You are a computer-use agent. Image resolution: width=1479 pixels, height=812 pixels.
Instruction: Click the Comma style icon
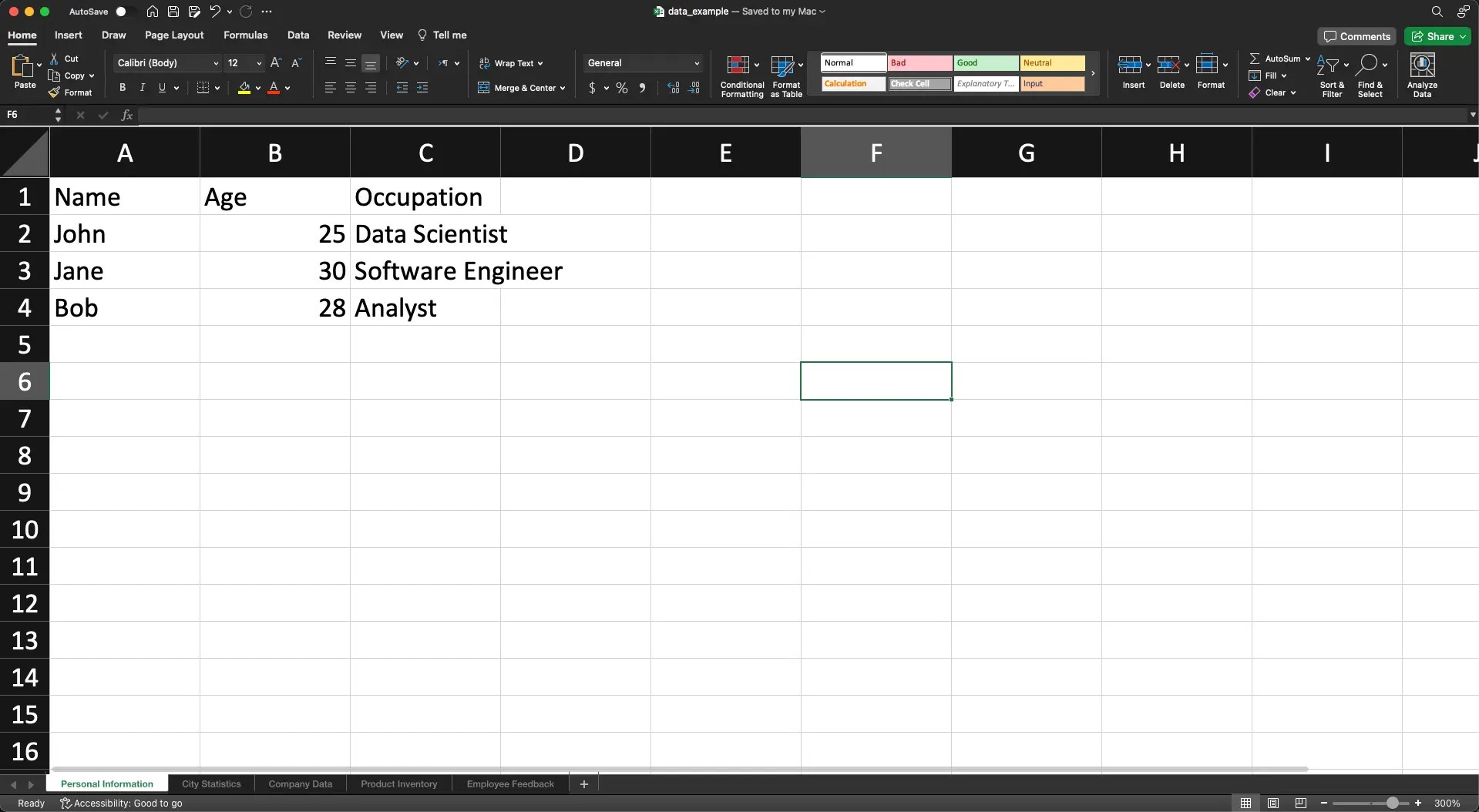(643, 88)
